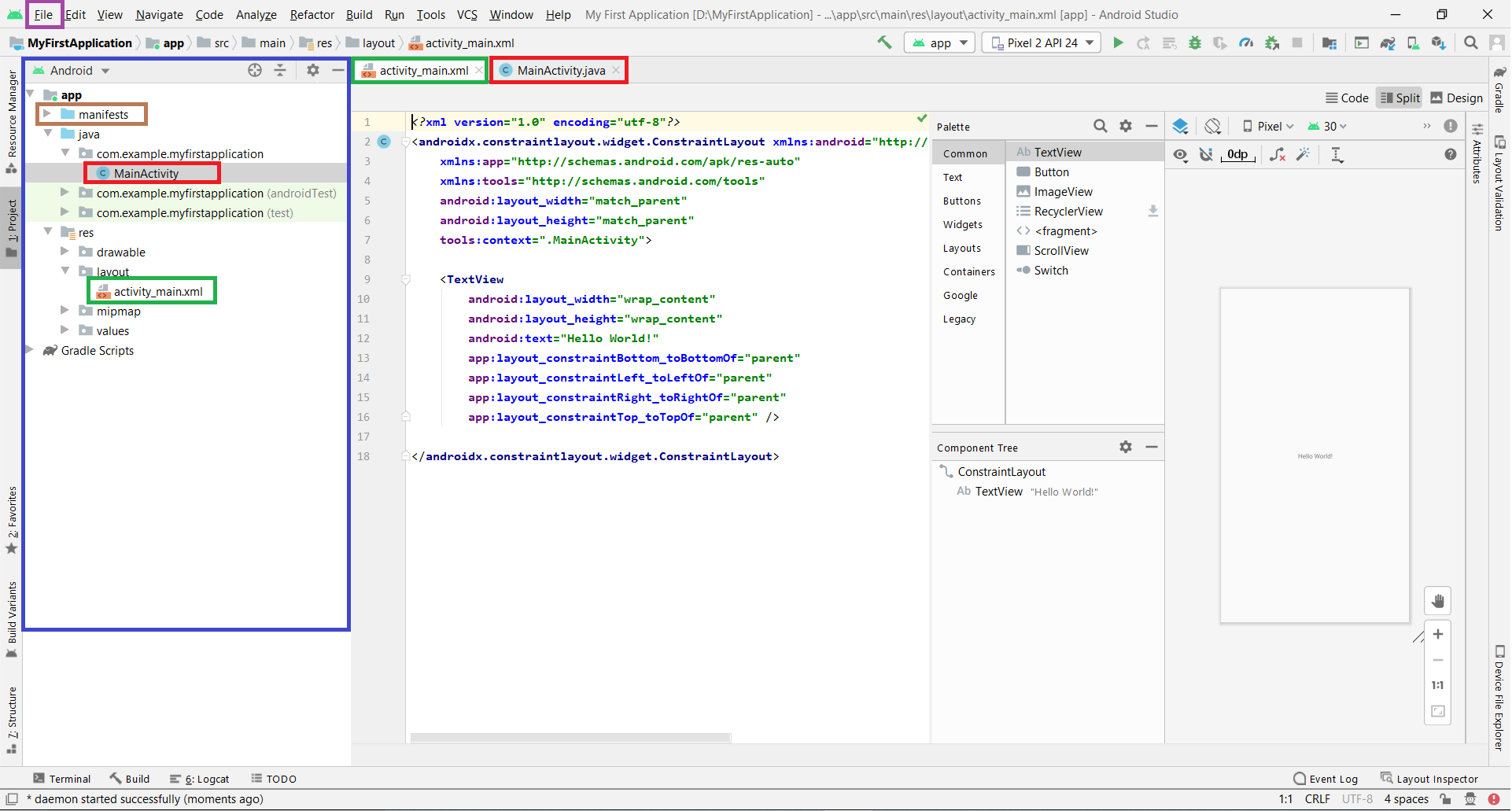Image resolution: width=1512 pixels, height=811 pixels.
Task: Toggle the pan hand tool in preview
Action: 1438,602
